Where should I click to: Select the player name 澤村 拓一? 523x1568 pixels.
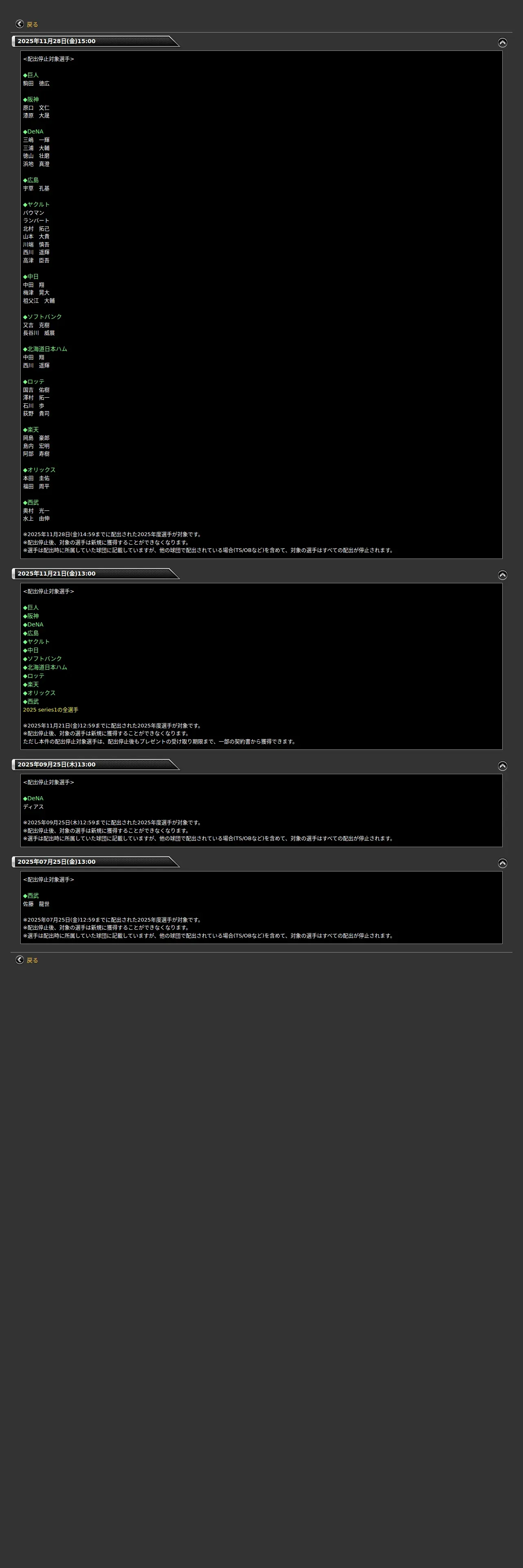[x=37, y=397]
